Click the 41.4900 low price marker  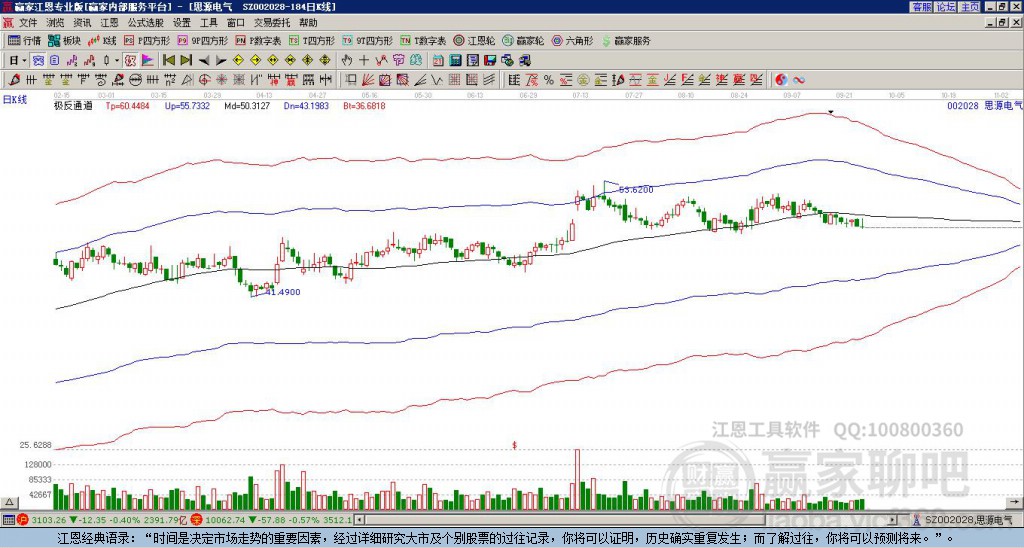click(283, 292)
